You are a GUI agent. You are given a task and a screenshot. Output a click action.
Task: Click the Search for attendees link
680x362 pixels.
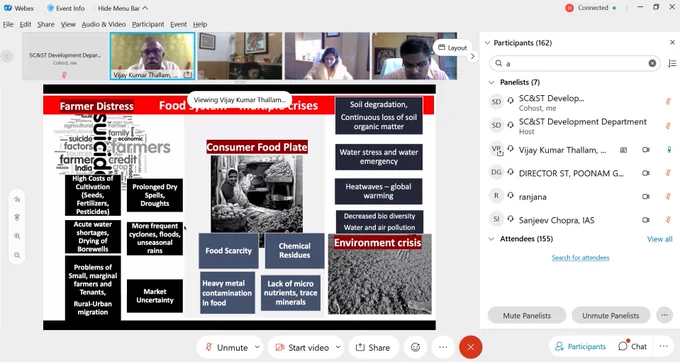580,258
